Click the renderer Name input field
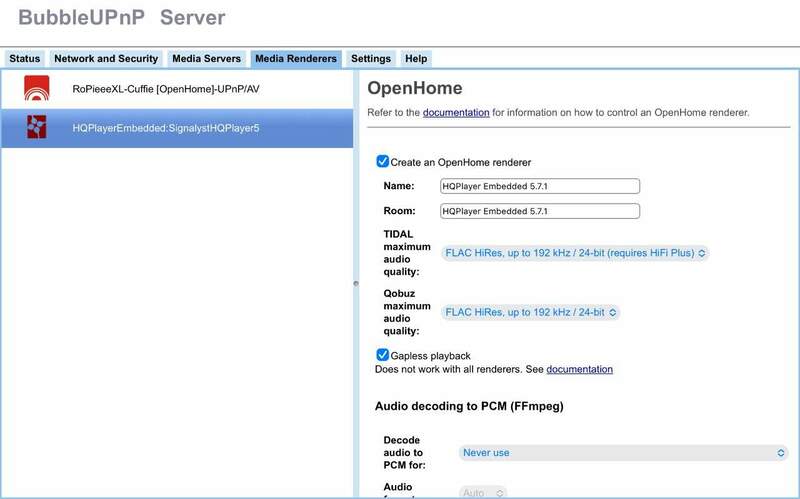Screen dimensions: 800x499 click(539, 186)
